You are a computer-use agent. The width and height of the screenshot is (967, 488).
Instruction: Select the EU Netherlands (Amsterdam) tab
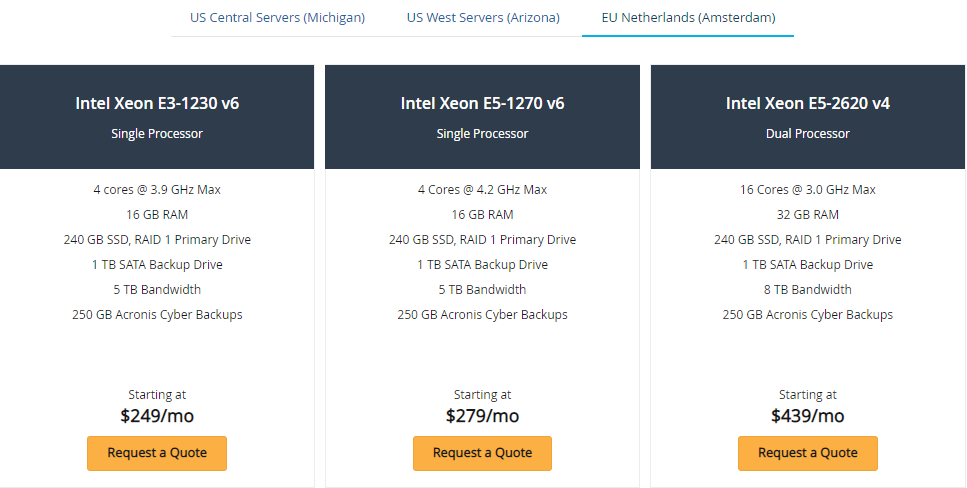pos(688,18)
